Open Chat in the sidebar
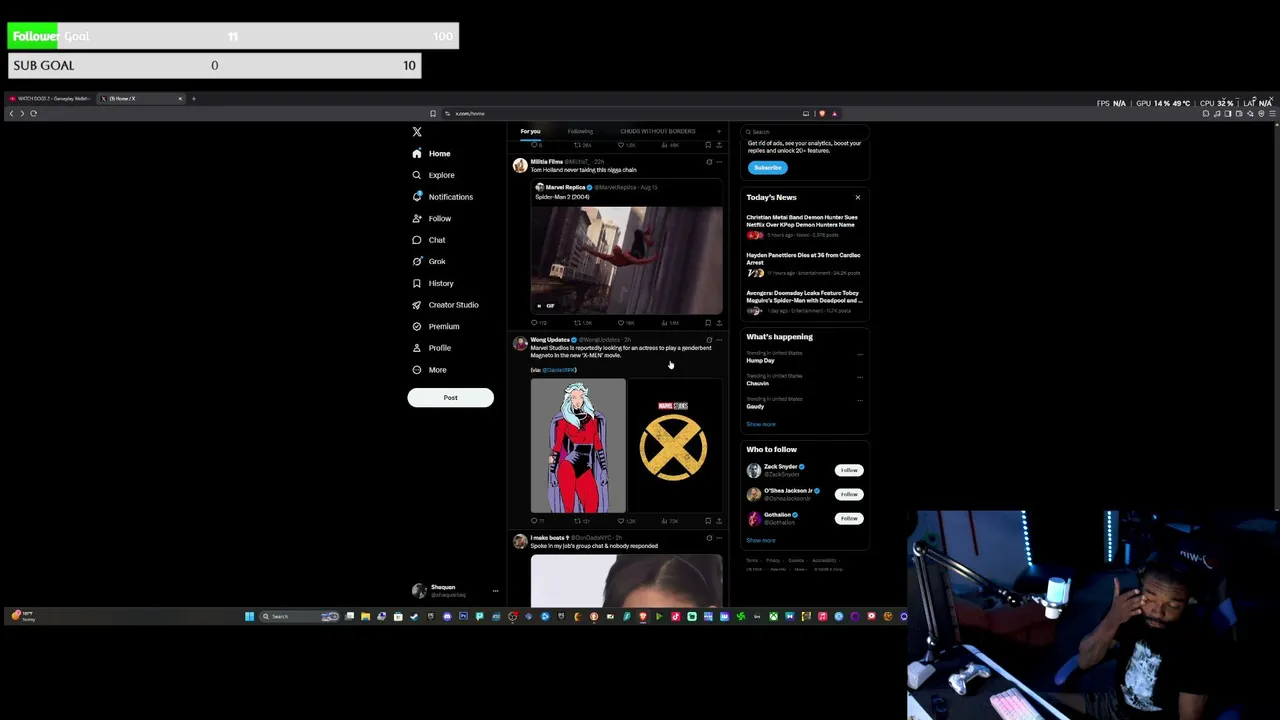This screenshot has width=1280, height=720. coord(429,240)
